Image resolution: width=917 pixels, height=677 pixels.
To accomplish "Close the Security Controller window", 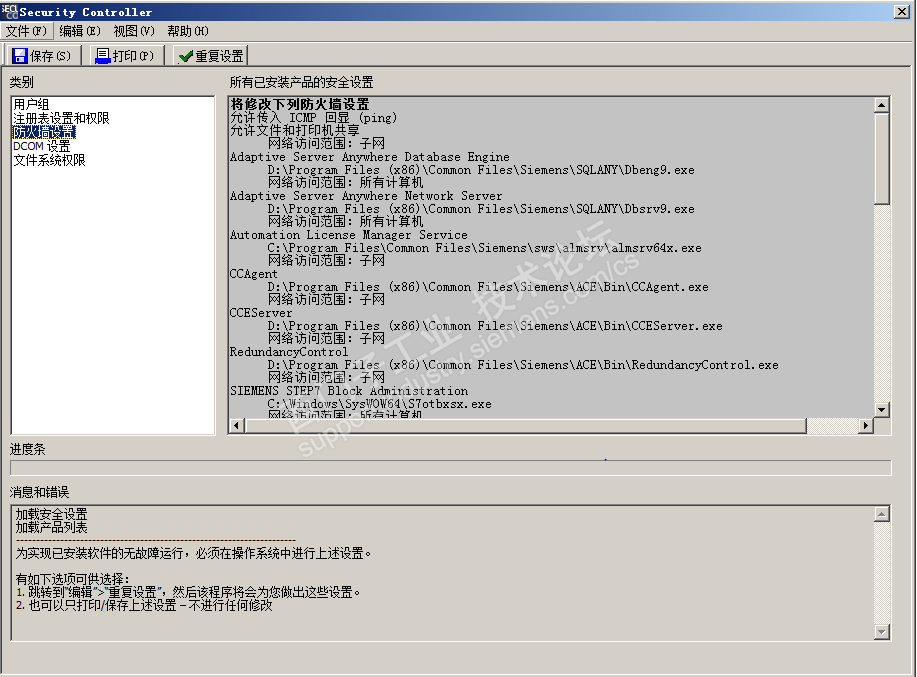I will 902,12.
